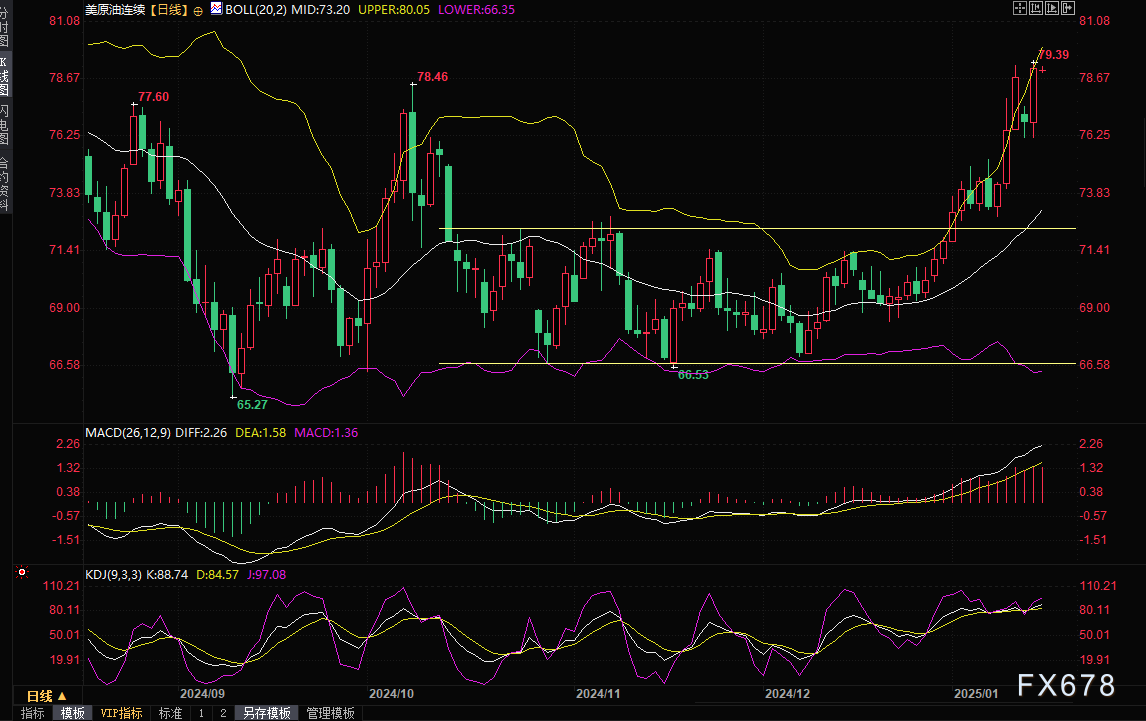This screenshot has height=721, width=1146.
Task: Choose the 标准 template
Action: pos(169,713)
